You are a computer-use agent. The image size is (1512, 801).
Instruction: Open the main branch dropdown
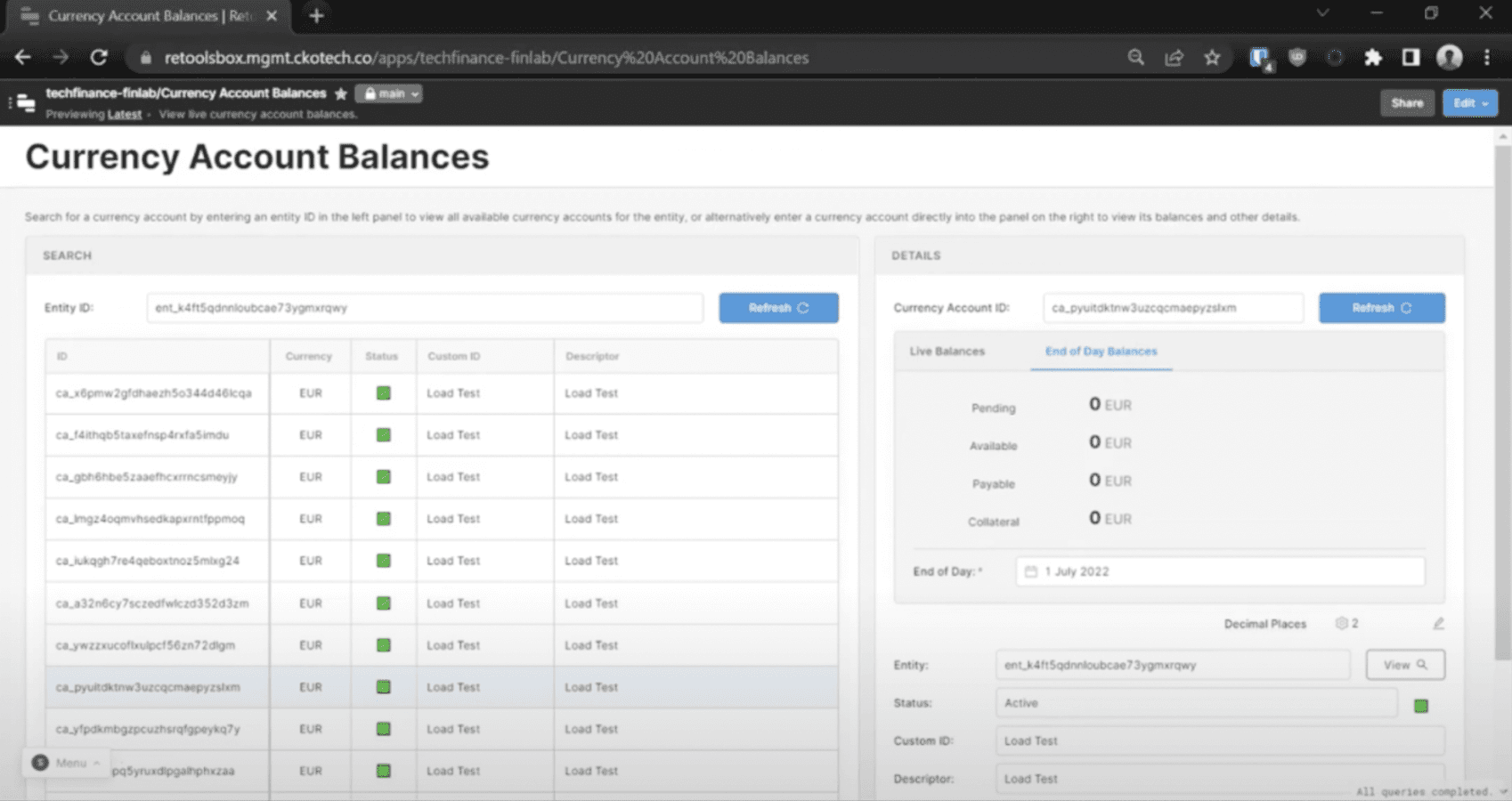tap(388, 93)
